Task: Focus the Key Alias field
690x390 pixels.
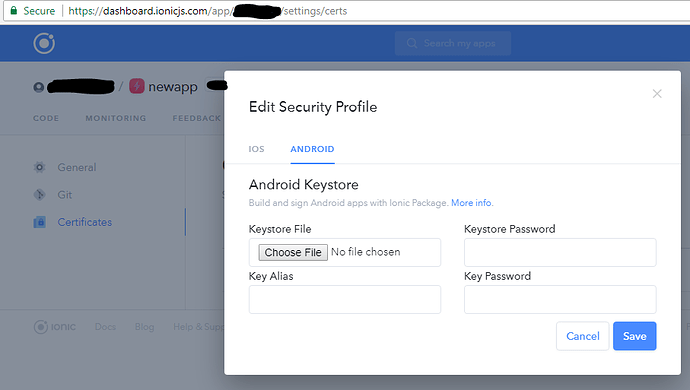Action: click(345, 299)
